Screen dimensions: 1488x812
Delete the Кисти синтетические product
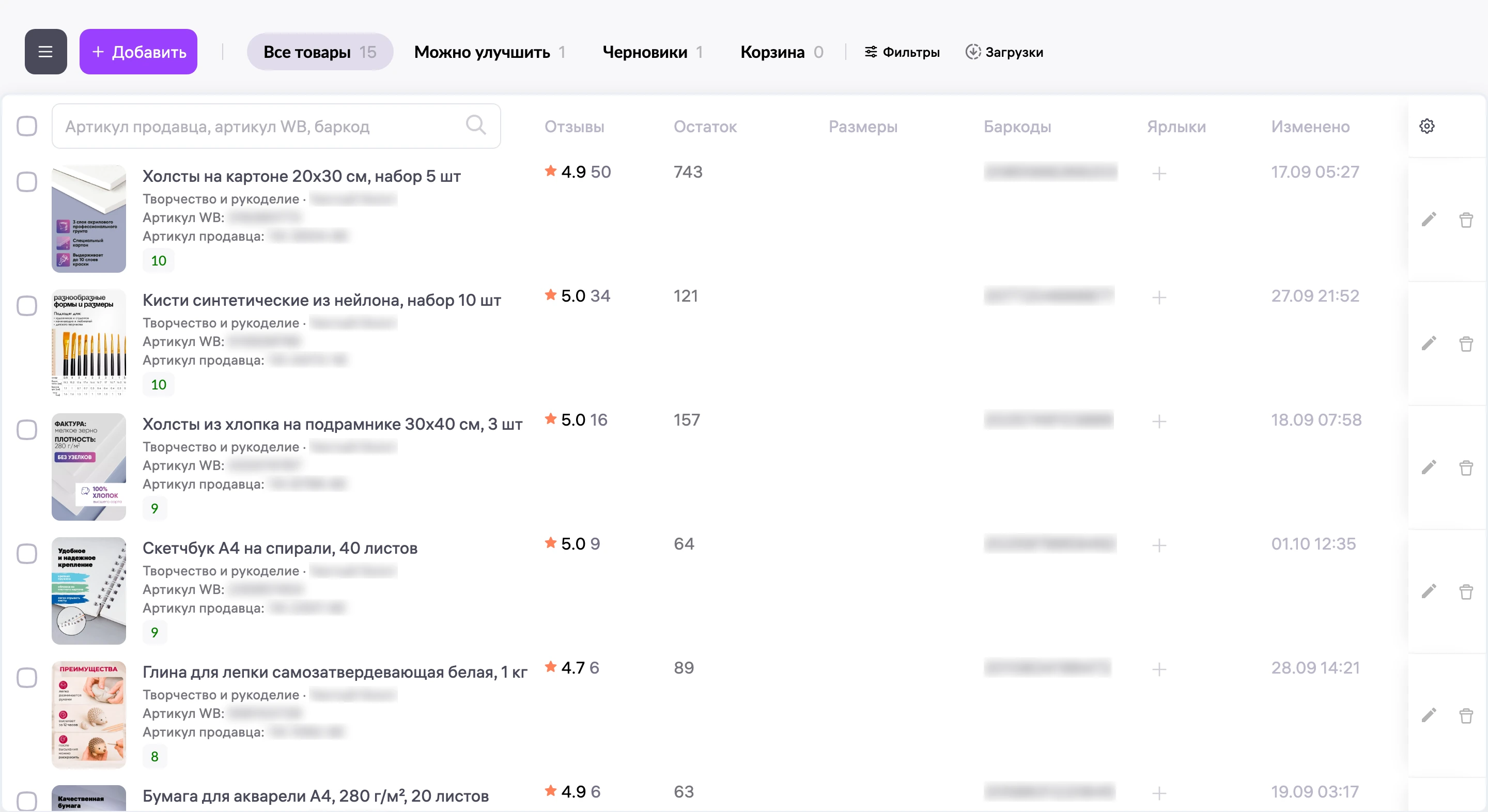click(1466, 343)
